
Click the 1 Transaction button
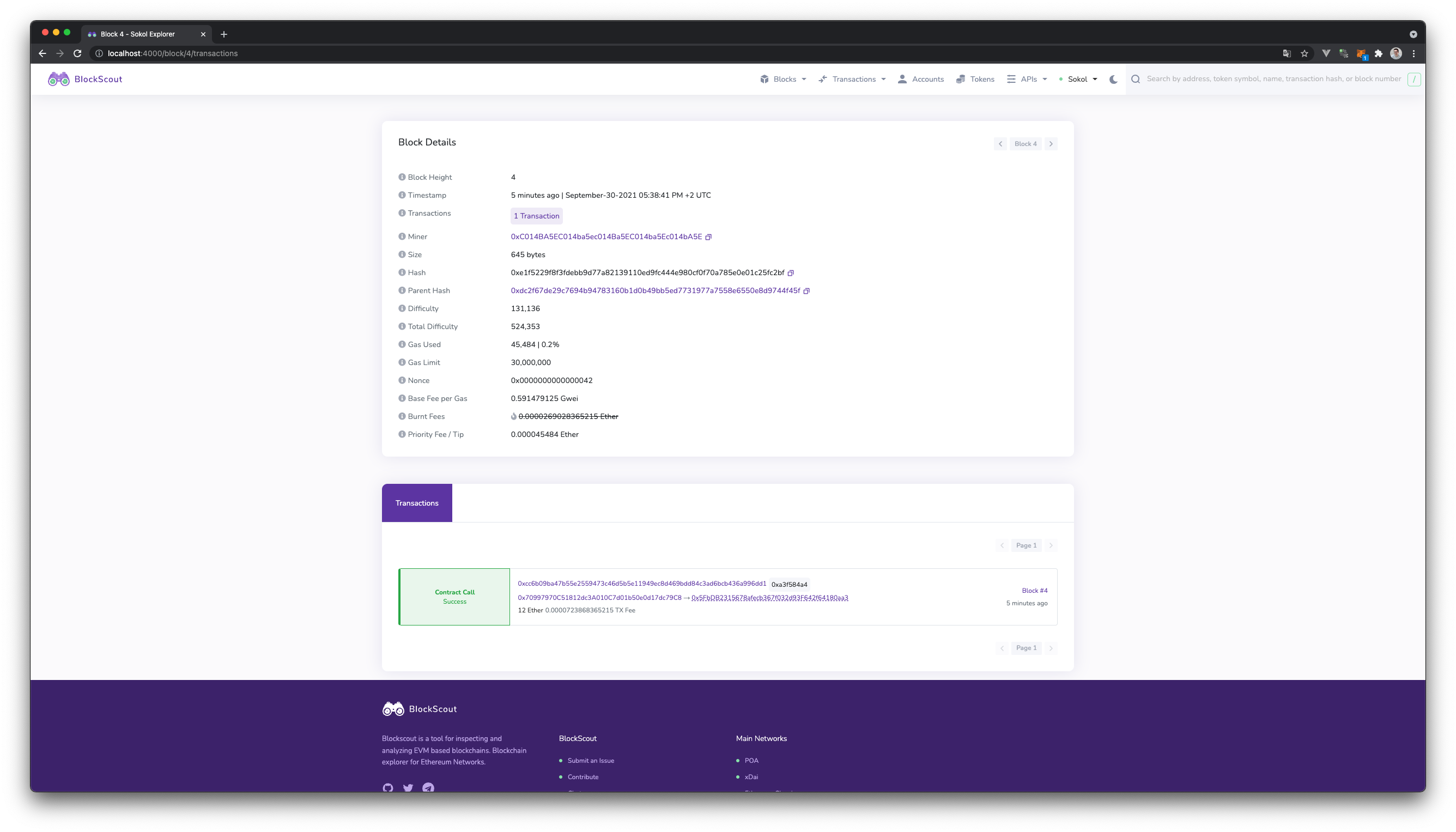pos(536,216)
